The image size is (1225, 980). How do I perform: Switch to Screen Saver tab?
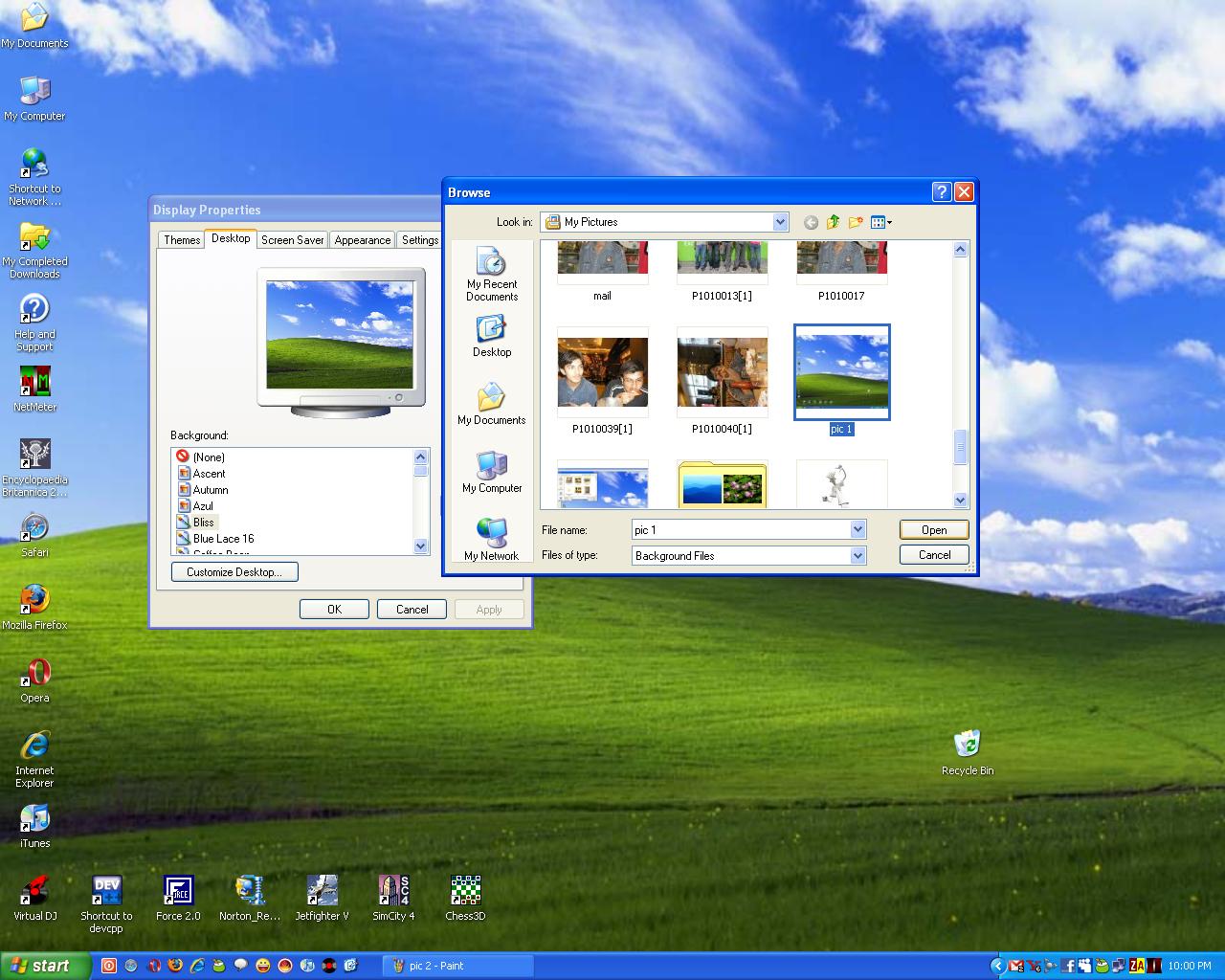click(x=293, y=240)
